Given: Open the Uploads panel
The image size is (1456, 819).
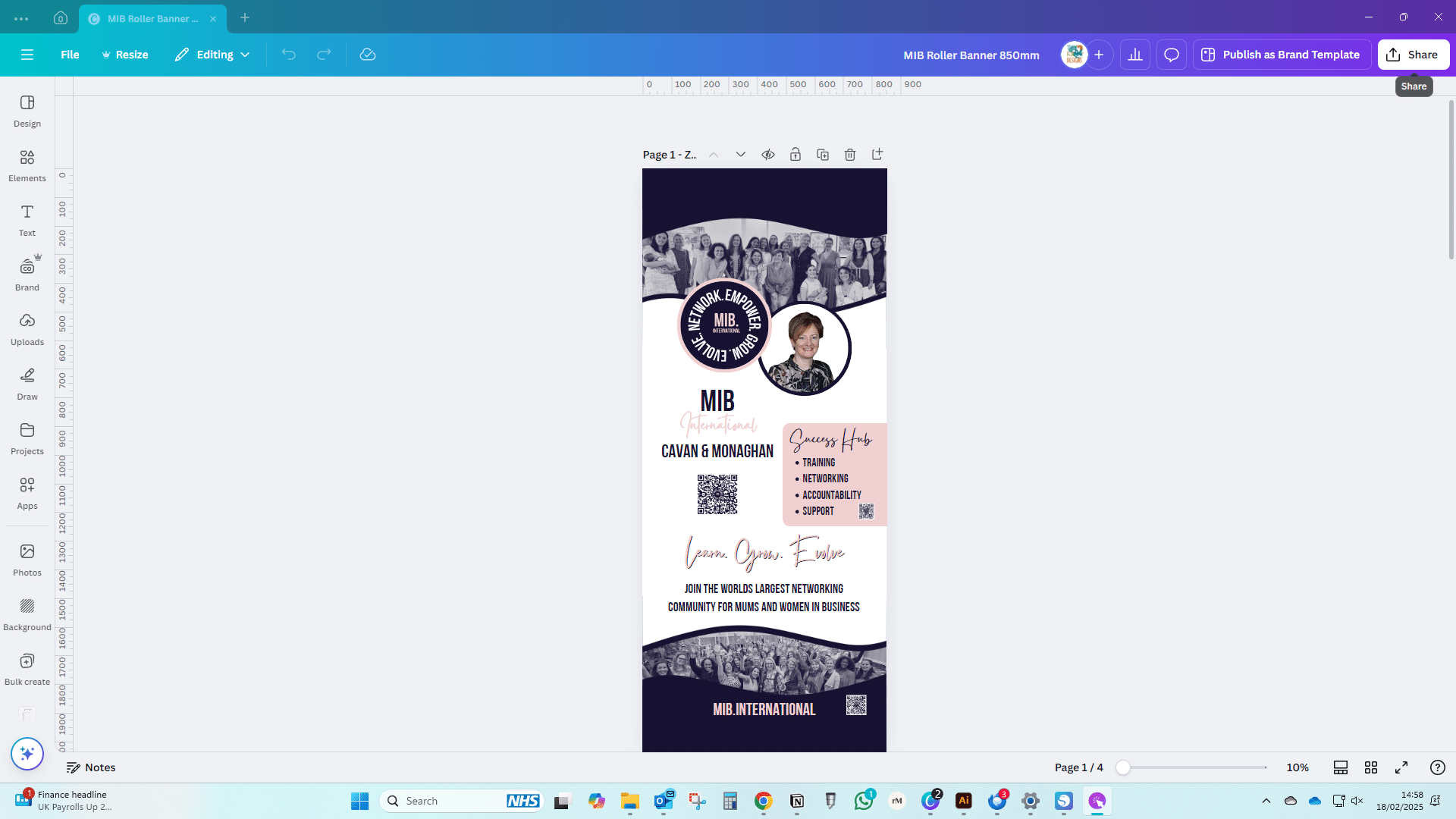Looking at the screenshot, I should point(27,328).
